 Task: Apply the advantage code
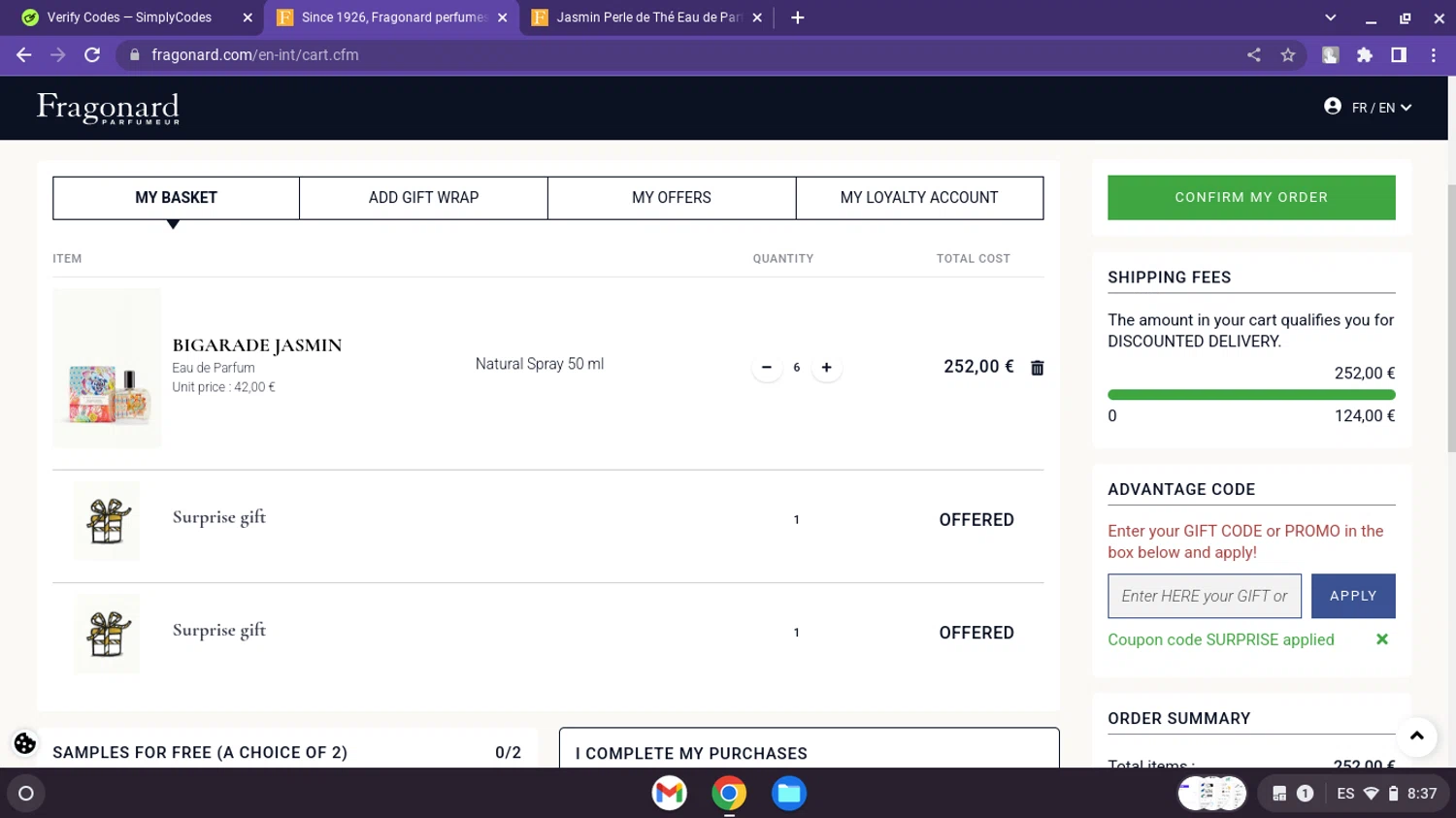1353,596
